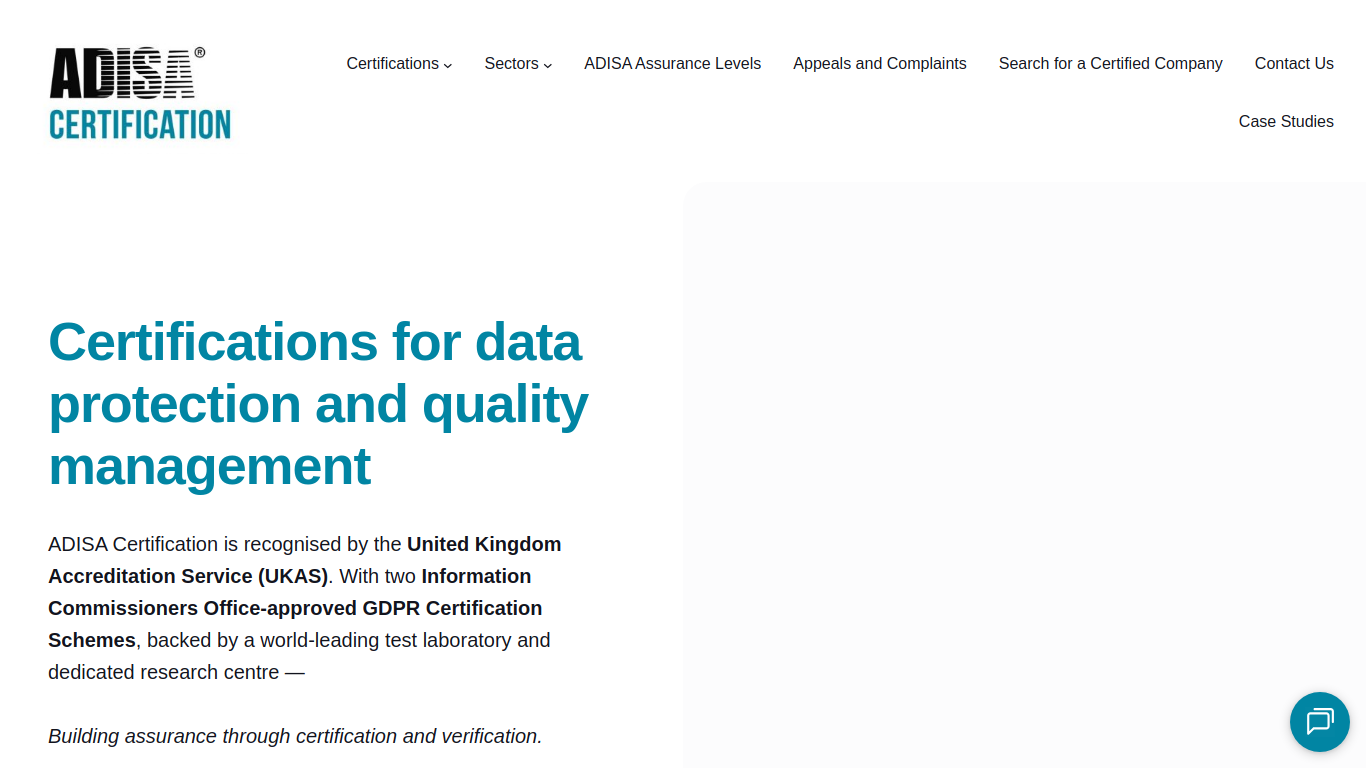Viewport: 1366px width, 768px height.
Task: Click the ADISA Certification logo
Action: point(140,93)
